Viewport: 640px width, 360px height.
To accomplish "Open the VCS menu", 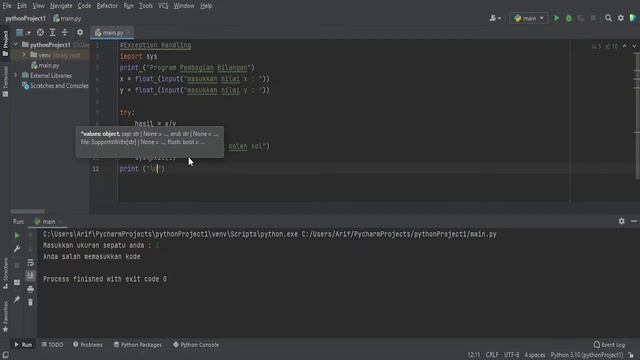I will point(163,6).
